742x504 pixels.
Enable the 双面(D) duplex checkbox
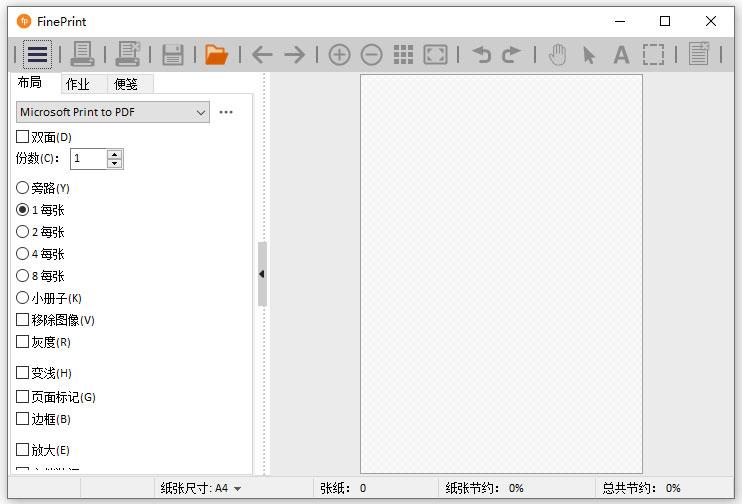click(x=22, y=137)
